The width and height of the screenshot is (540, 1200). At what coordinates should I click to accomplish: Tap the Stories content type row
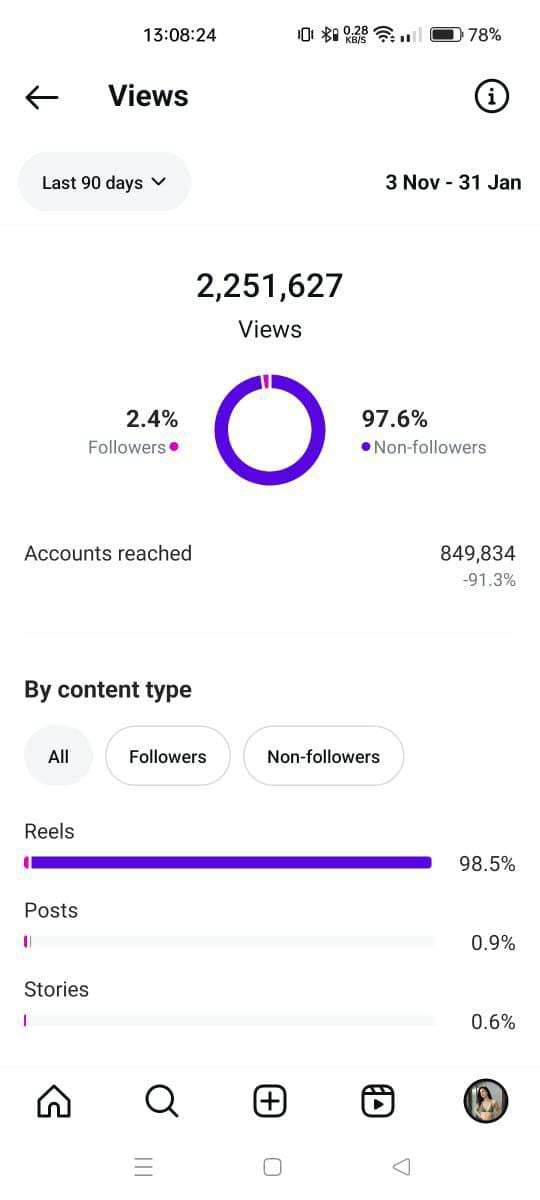pyautogui.click(x=270, y=1005)
